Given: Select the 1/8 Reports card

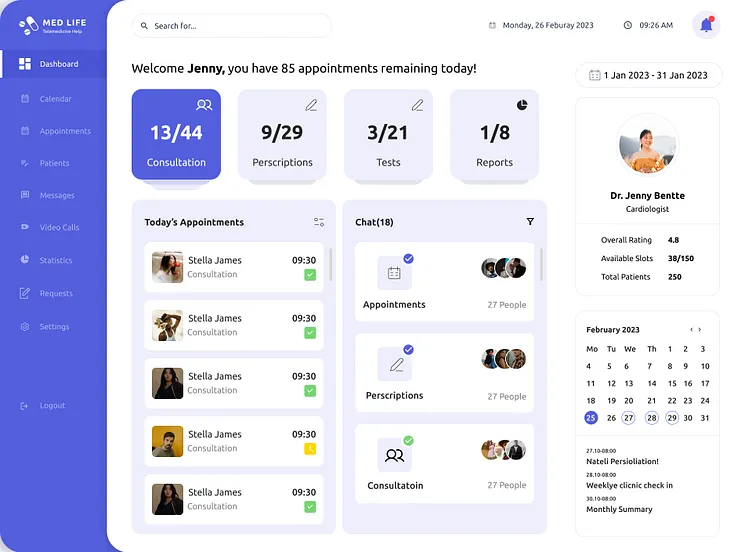Looking at the screenshot, I should [494, 134].
